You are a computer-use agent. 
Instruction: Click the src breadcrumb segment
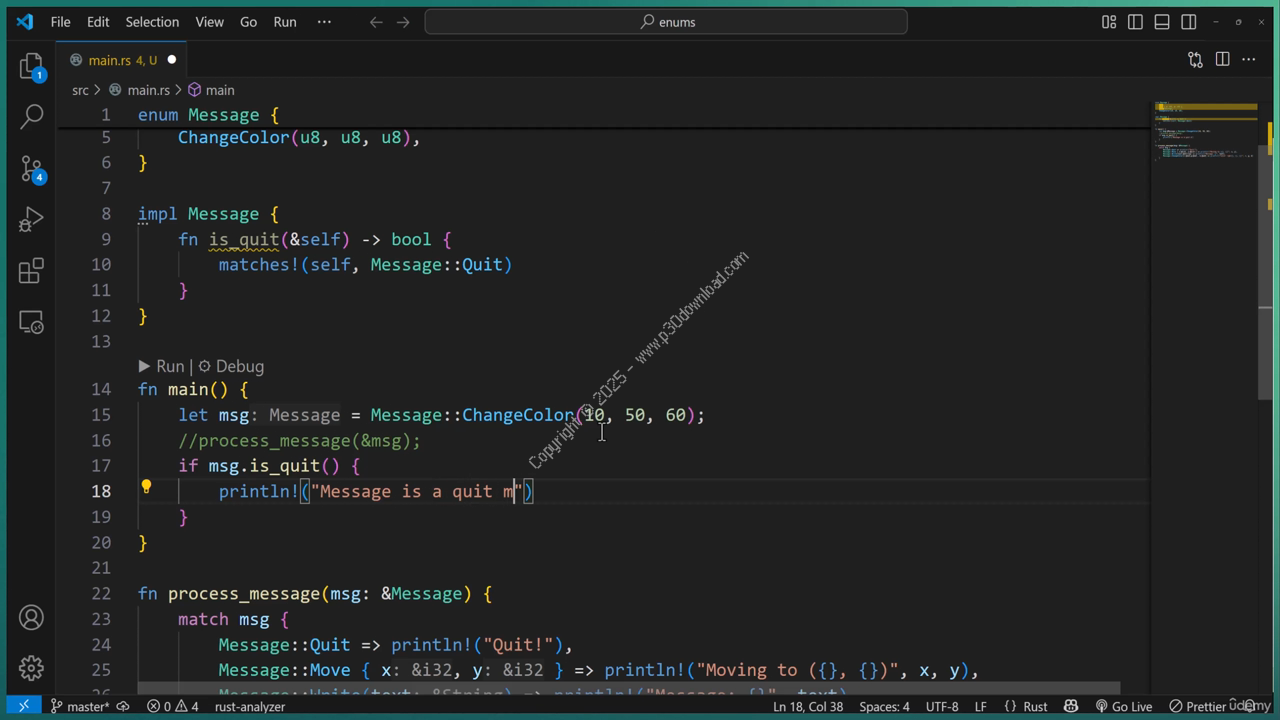pyautogui.click(x=80, y=90)
